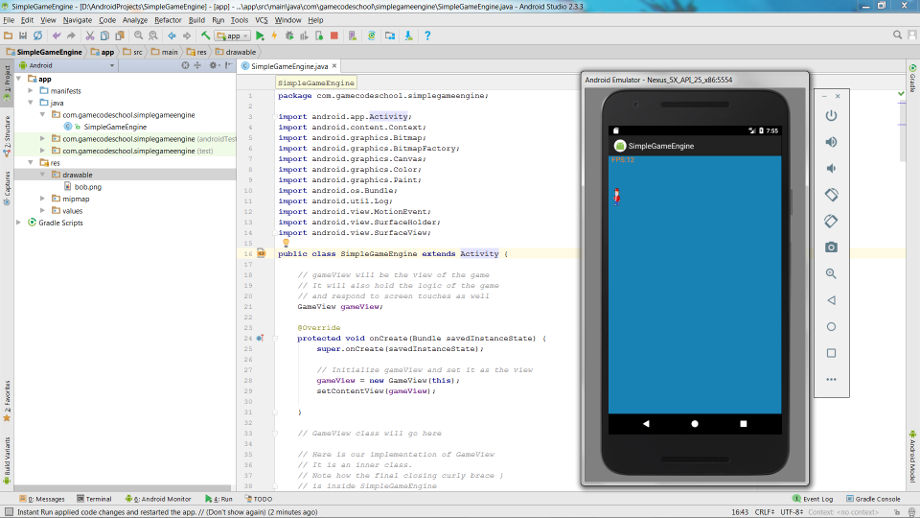
Task: Open the File menu
Action: (x=9, y=20)
